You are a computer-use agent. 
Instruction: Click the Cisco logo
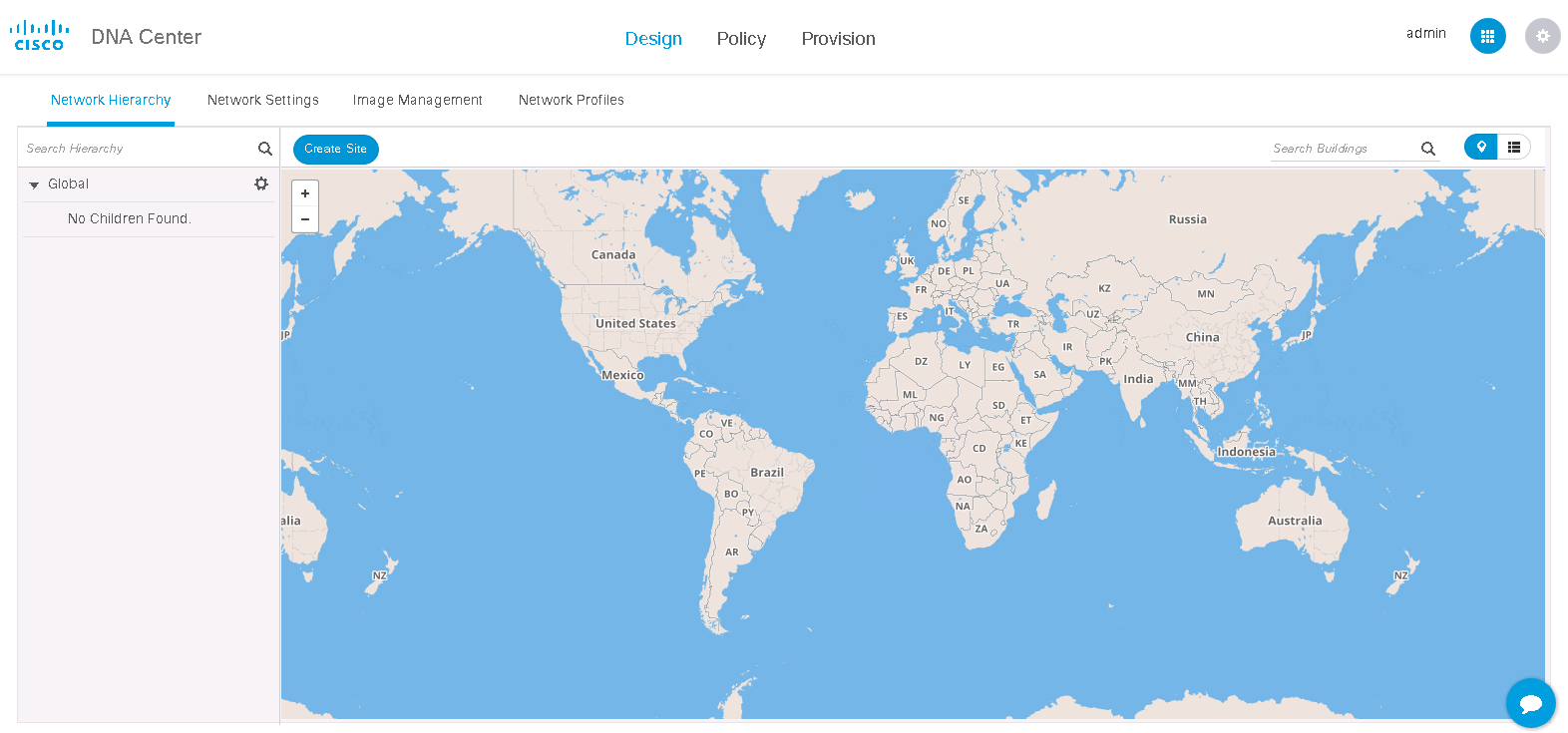(x=40, y=36)
